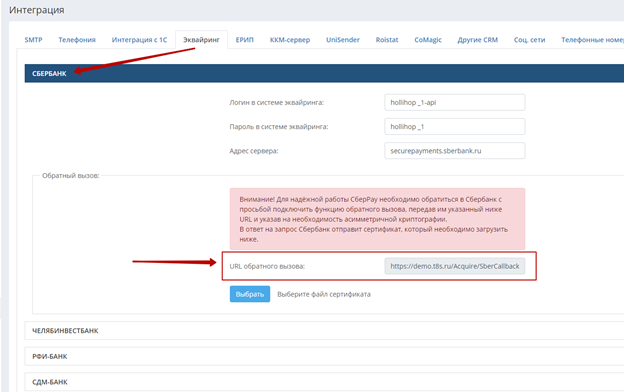The width and height of the screenshot is (624, 392).
Task: Go to the ЕРИП tab
Action: pyautogui.click(x=244, y=40)
